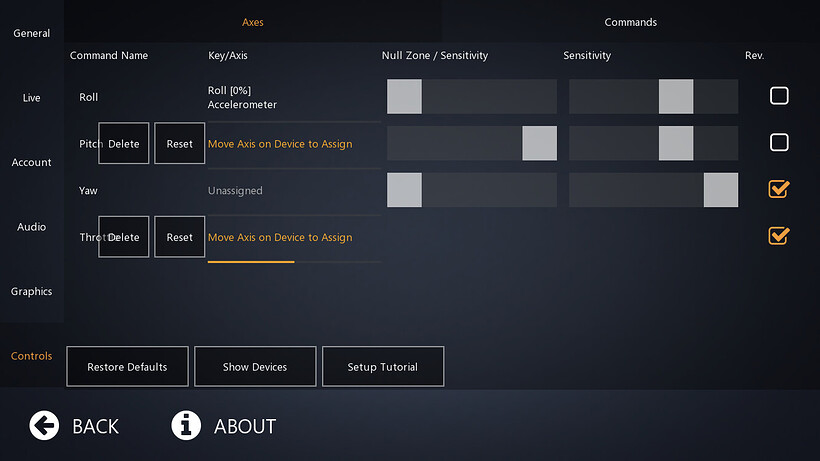Click Throttle 'Move Axis on Device to Assign'
Viewport: 820px width, 461px height.
(280, 237)
